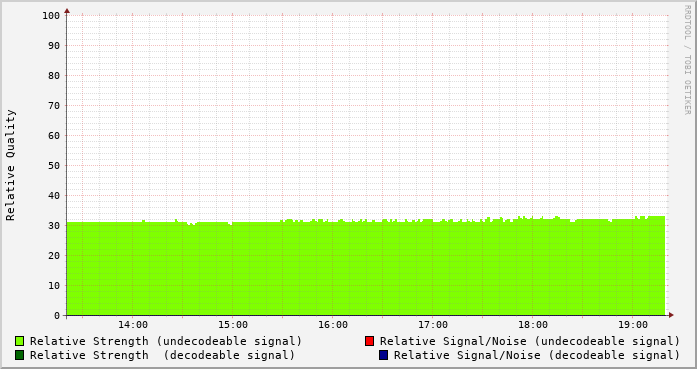This screenshot has width=697, height=369.
Task: Click the RRDTOOL / TOBI OETIKER watermark
Action: [x=687, y=60]
